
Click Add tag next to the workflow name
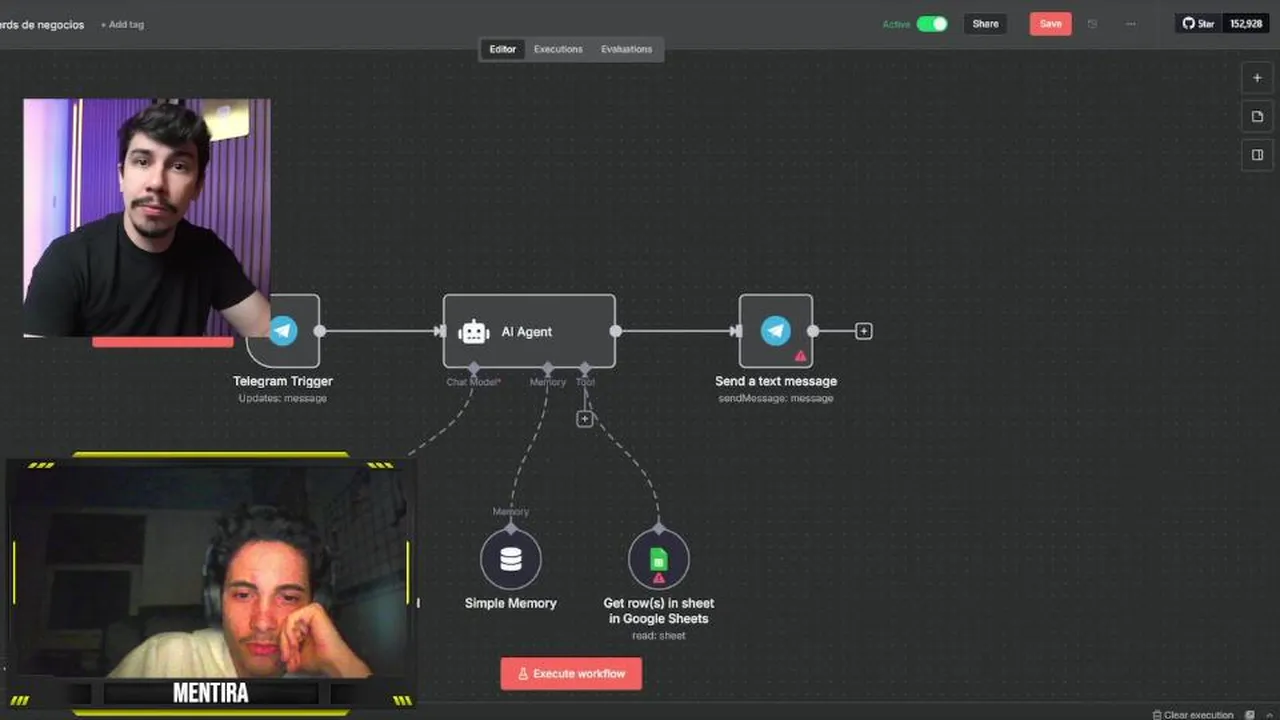[122, 24]
